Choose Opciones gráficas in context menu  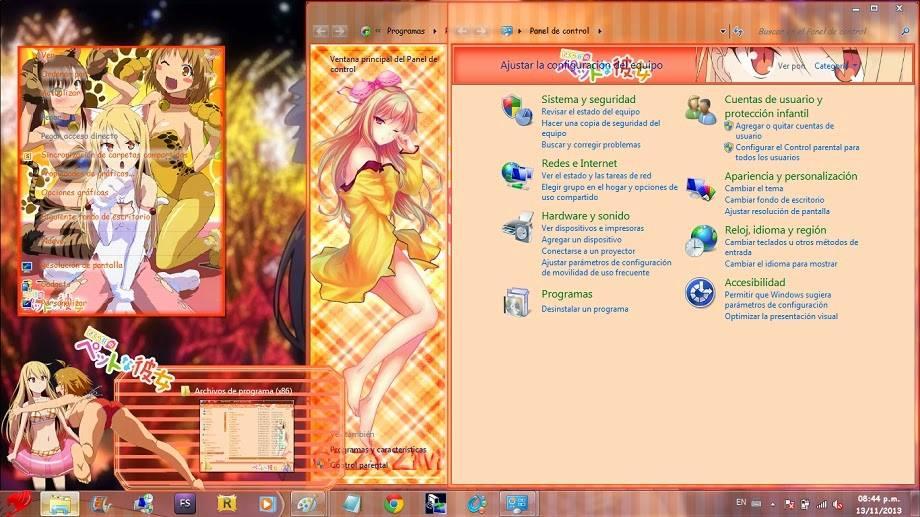pos(75,192)
